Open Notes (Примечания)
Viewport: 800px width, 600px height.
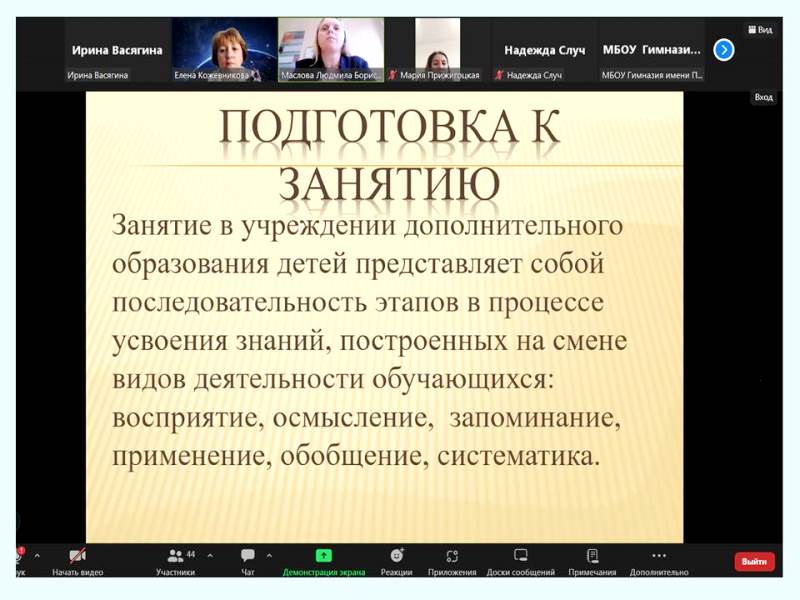pos(592,556)
